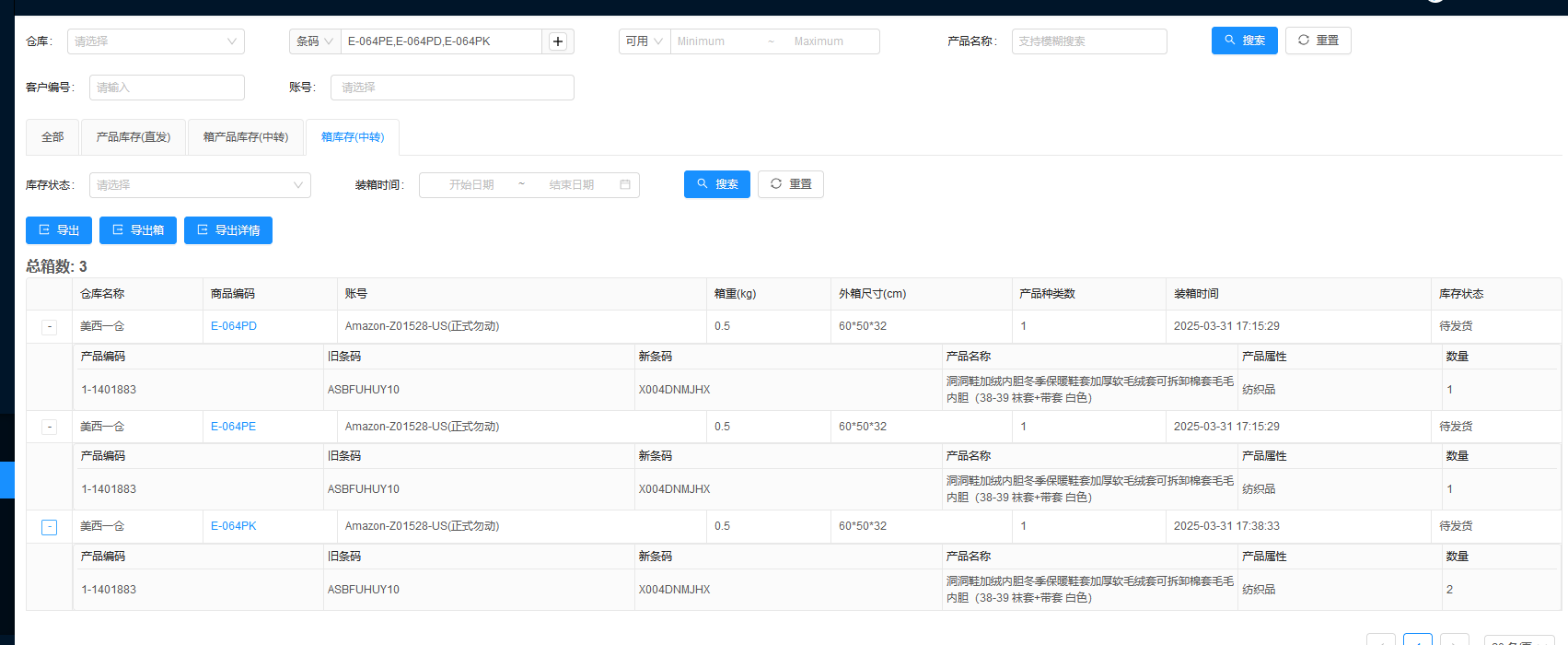Select the 箱库存(中转) tab
This screenshot has width=1568, height=645.
(x=353, y=137)
